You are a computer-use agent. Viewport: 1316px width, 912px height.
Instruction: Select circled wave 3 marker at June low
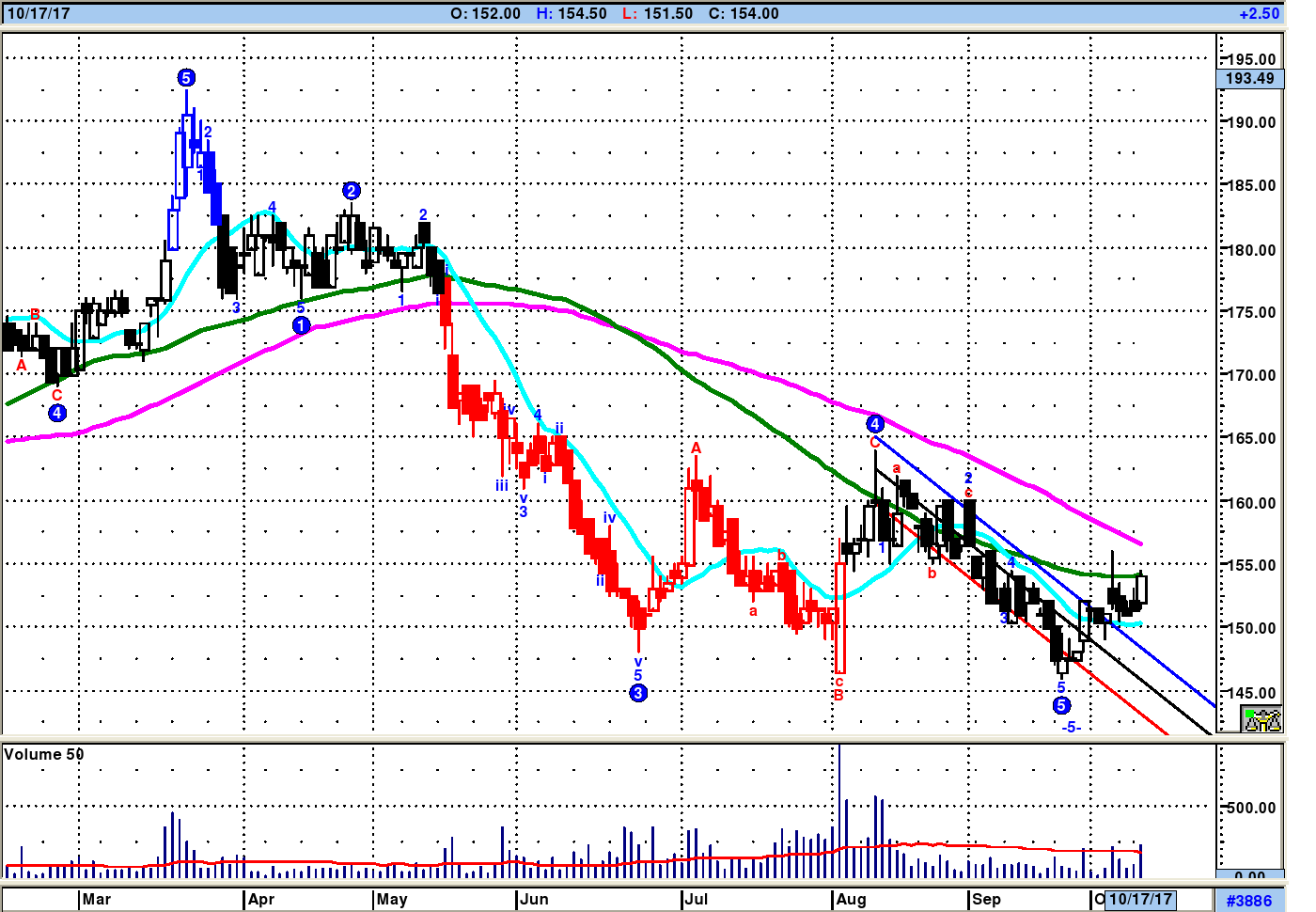tap(638, 693)
